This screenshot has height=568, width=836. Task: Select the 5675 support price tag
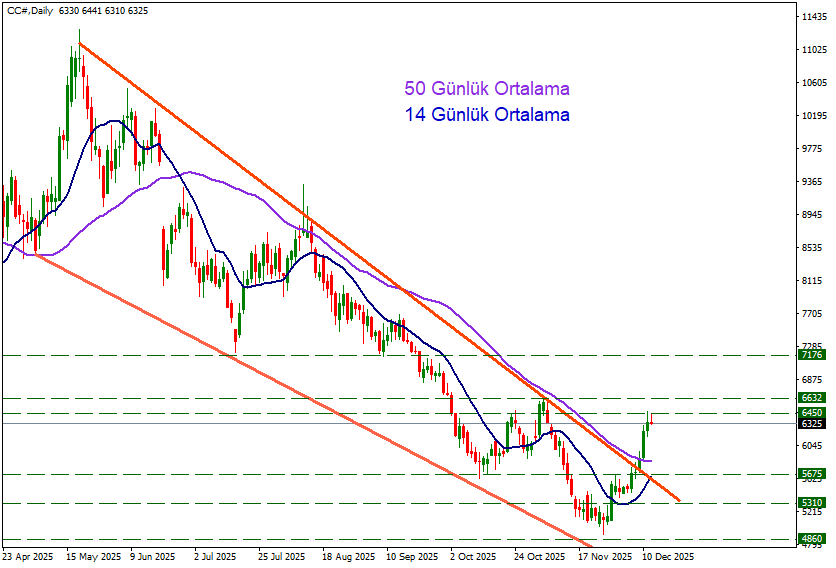(x=812, y=474)
